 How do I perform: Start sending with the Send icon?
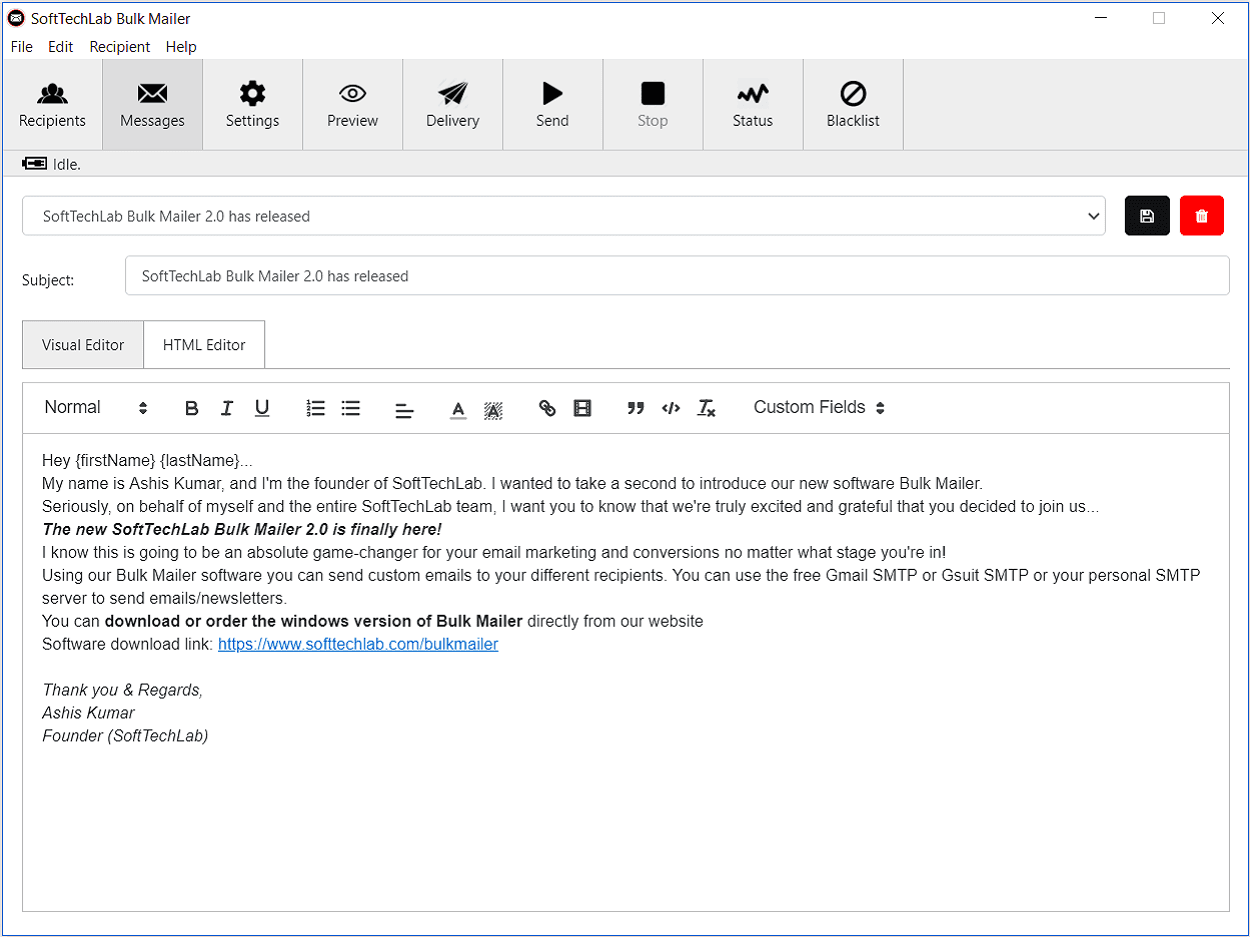[552, 105]
